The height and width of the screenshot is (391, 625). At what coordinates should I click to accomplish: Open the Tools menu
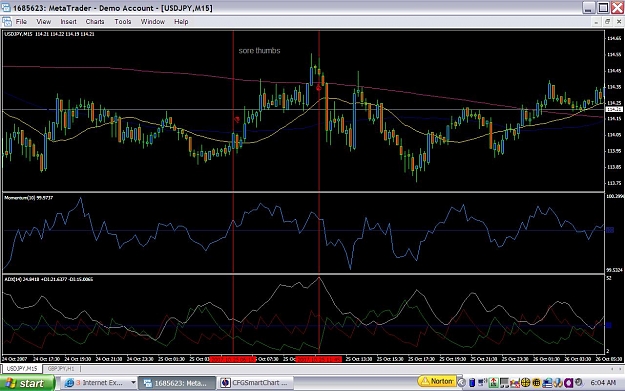tap(123, 22)
